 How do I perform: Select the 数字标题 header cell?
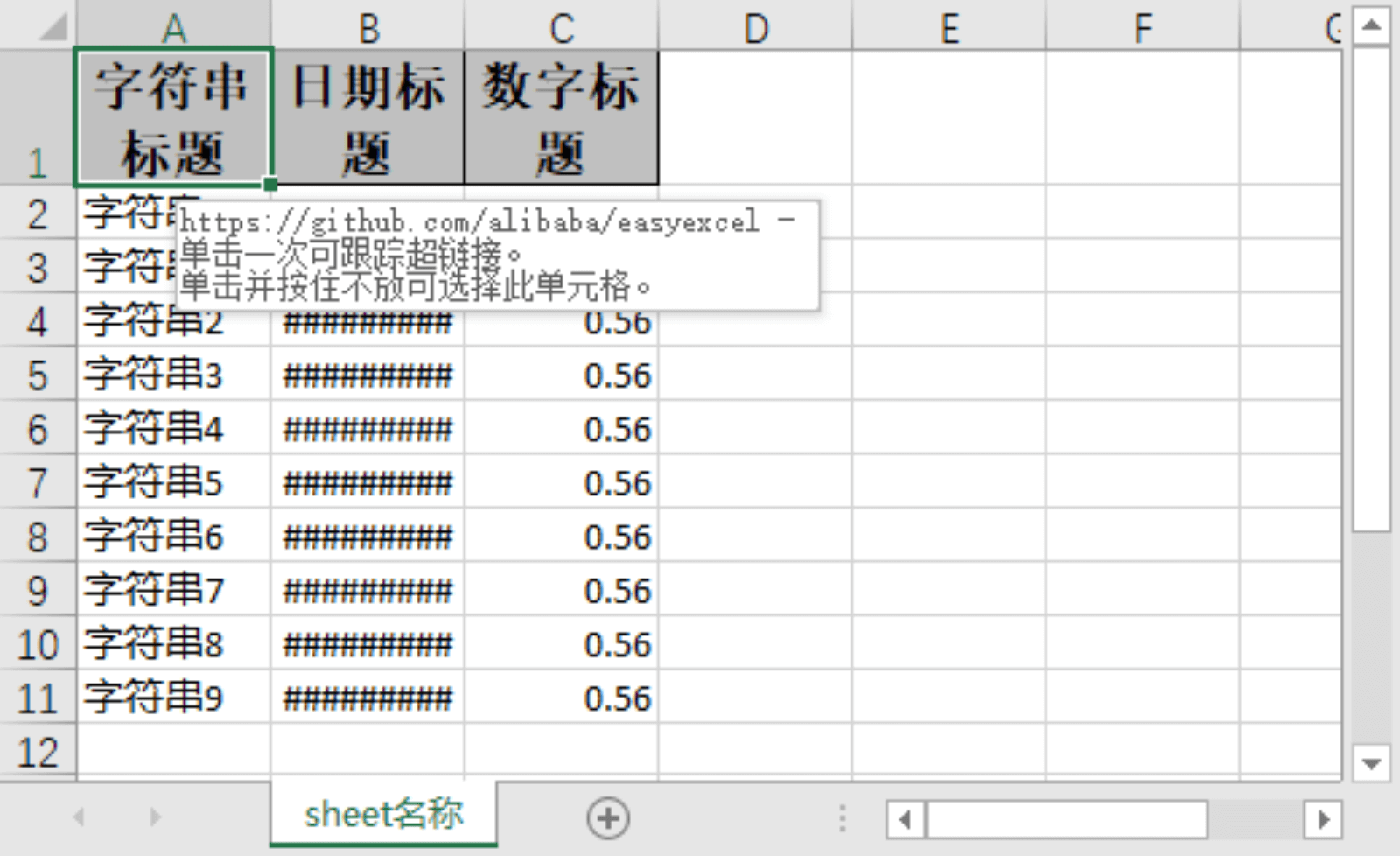click(x=561, y=118)
